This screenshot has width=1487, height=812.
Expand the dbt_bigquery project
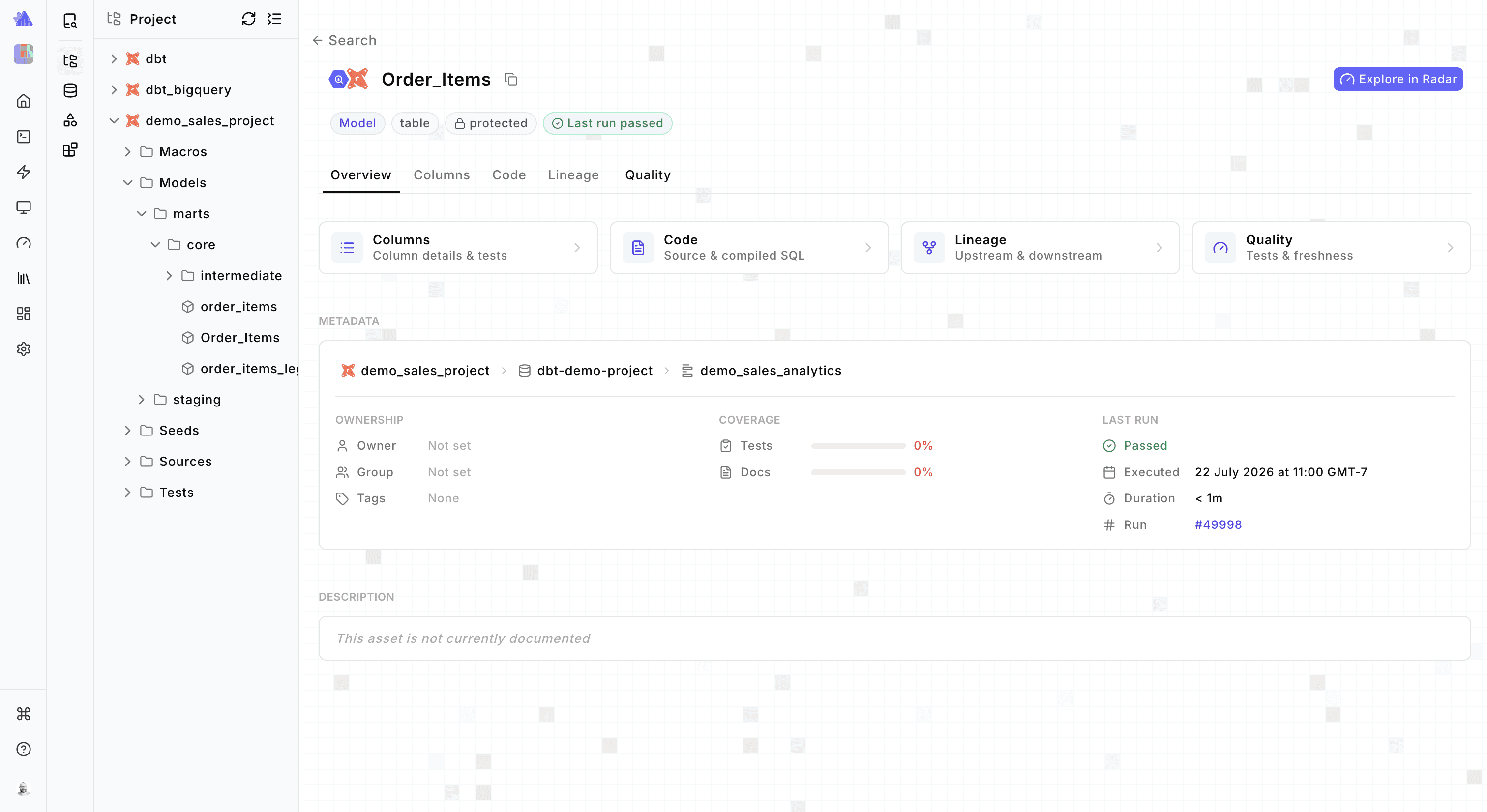point(114,90)
